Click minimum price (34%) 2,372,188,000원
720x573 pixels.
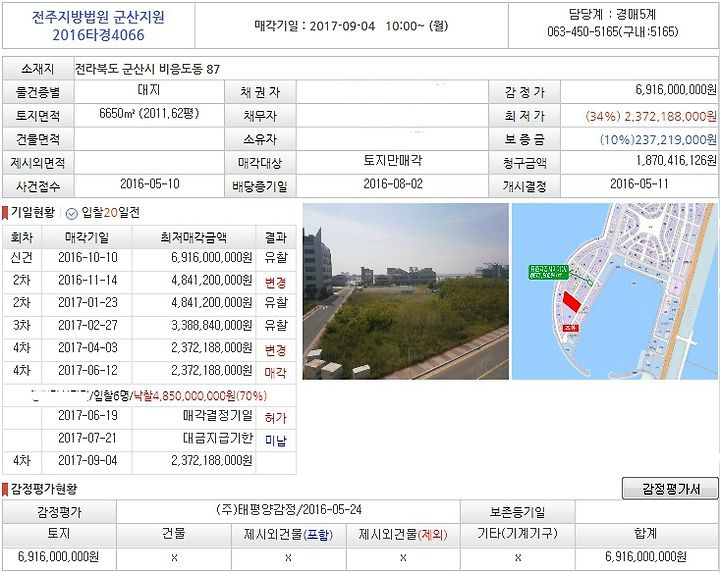click(x=651, y=116)
